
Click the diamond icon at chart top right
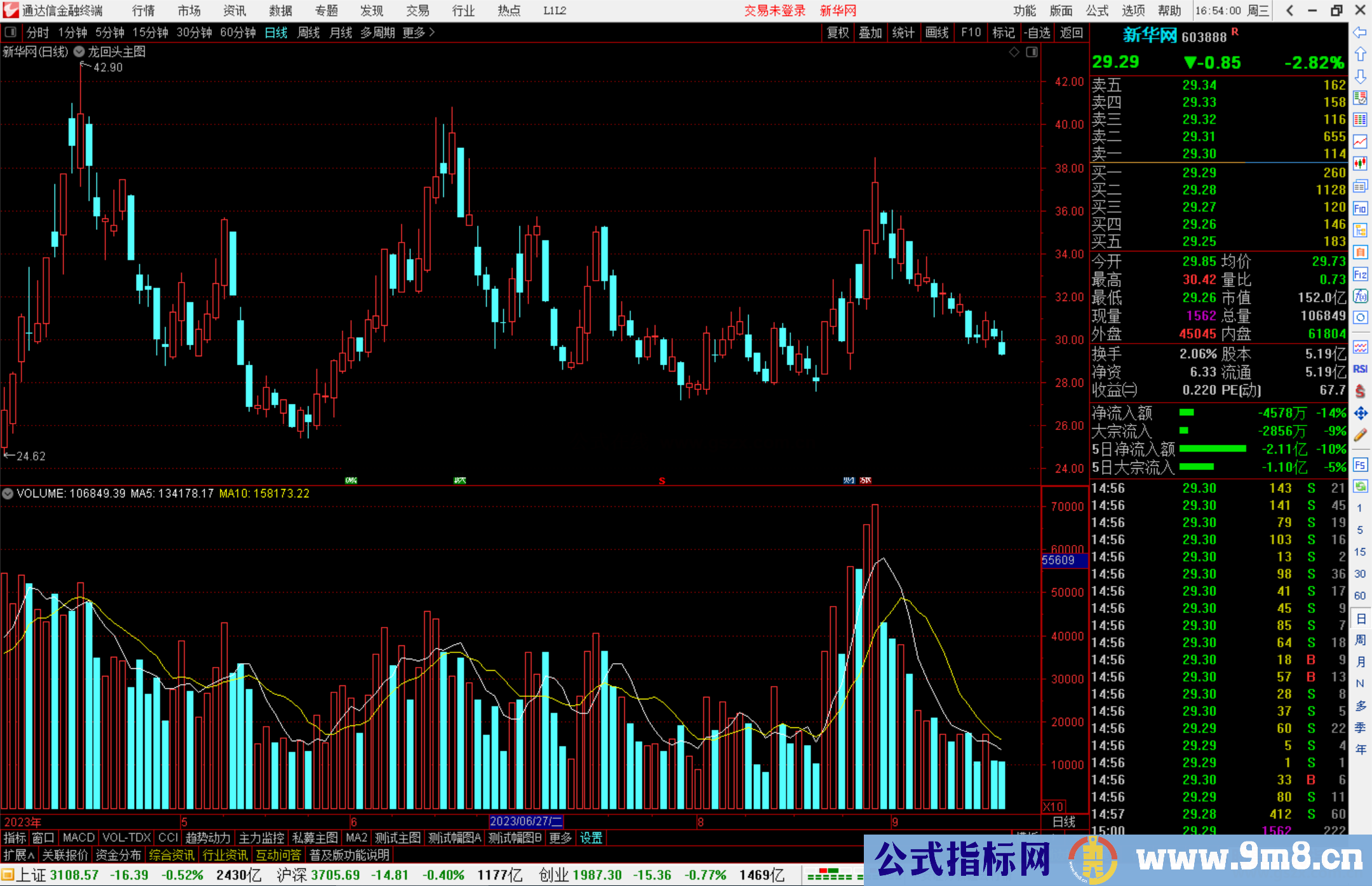pyautogui.click(x=1014, y=51)
